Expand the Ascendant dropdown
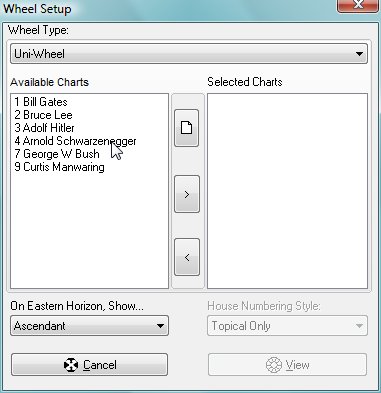Viewport: 381px width, 393px height. pyautogui.click(x=160, y=326)
